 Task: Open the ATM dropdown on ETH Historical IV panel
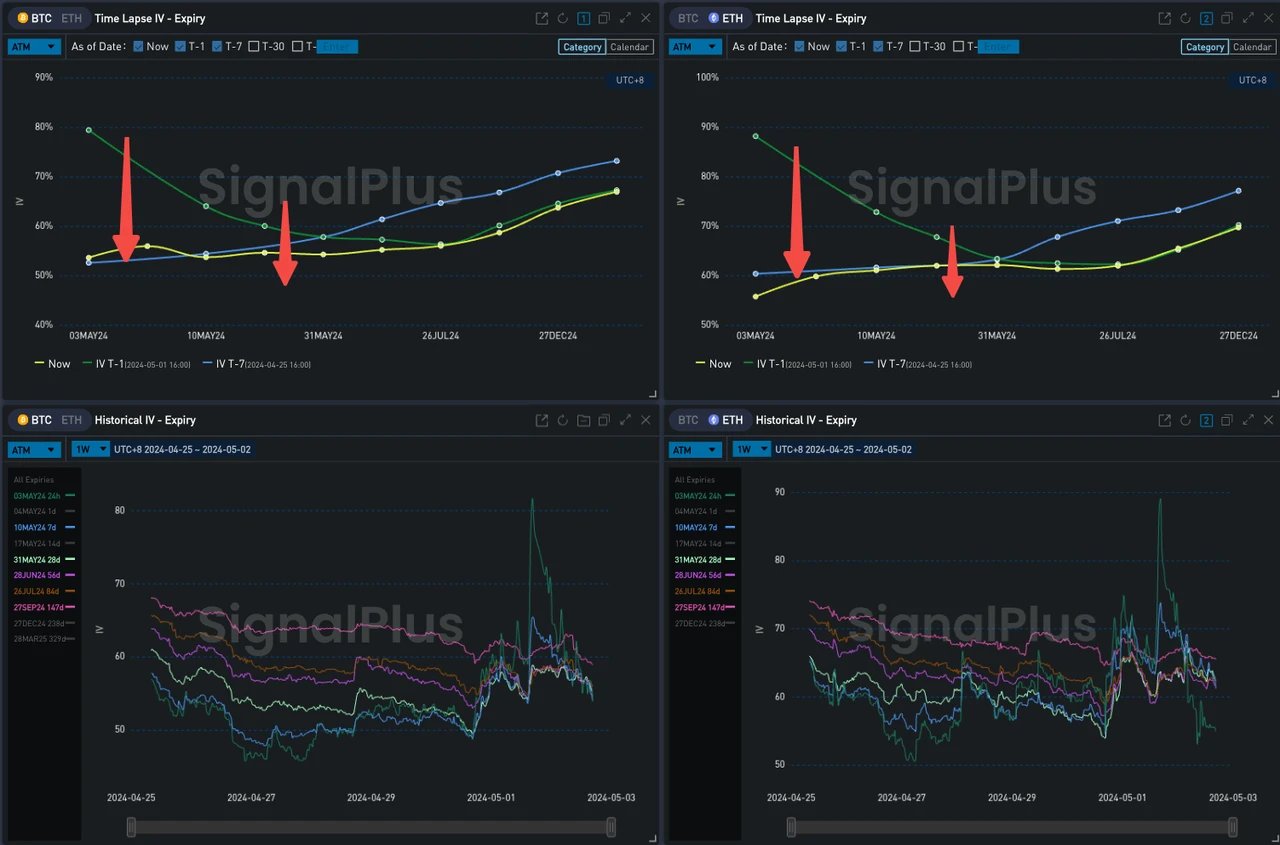[x=694, y=449]
